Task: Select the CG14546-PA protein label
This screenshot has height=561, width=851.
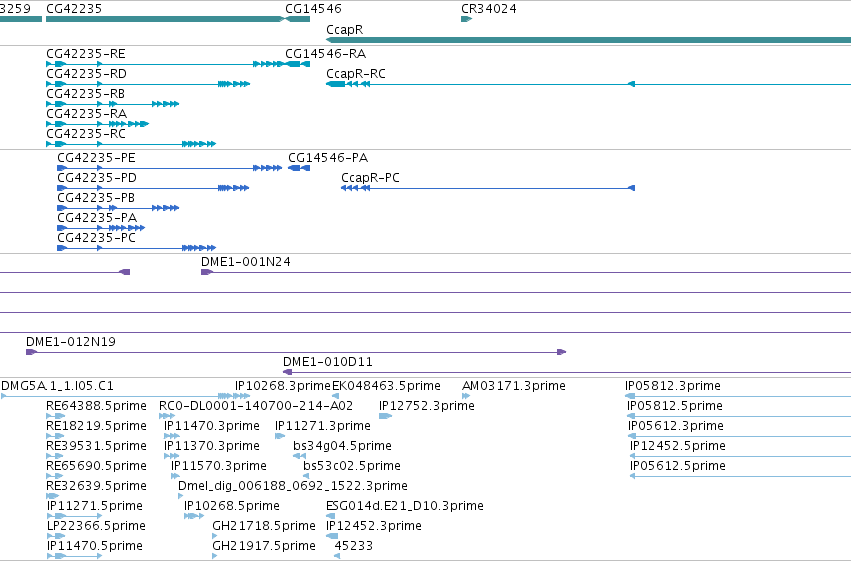Action: coord(328,158)
